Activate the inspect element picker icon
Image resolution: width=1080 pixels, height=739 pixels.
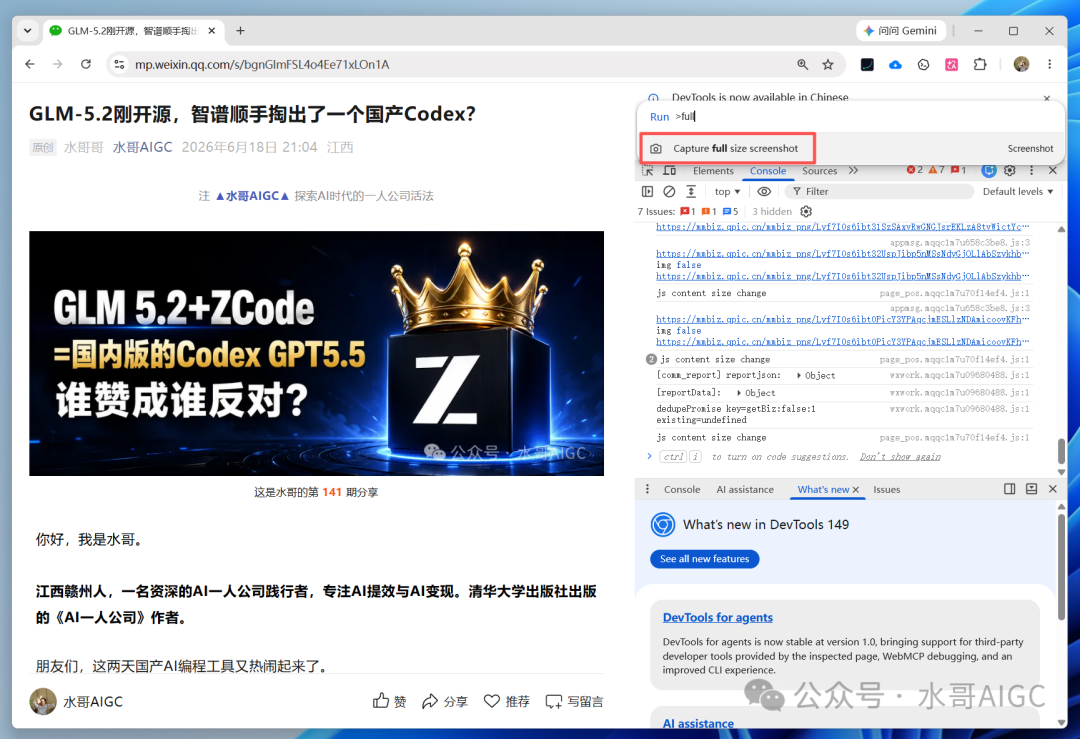(647, 170)
